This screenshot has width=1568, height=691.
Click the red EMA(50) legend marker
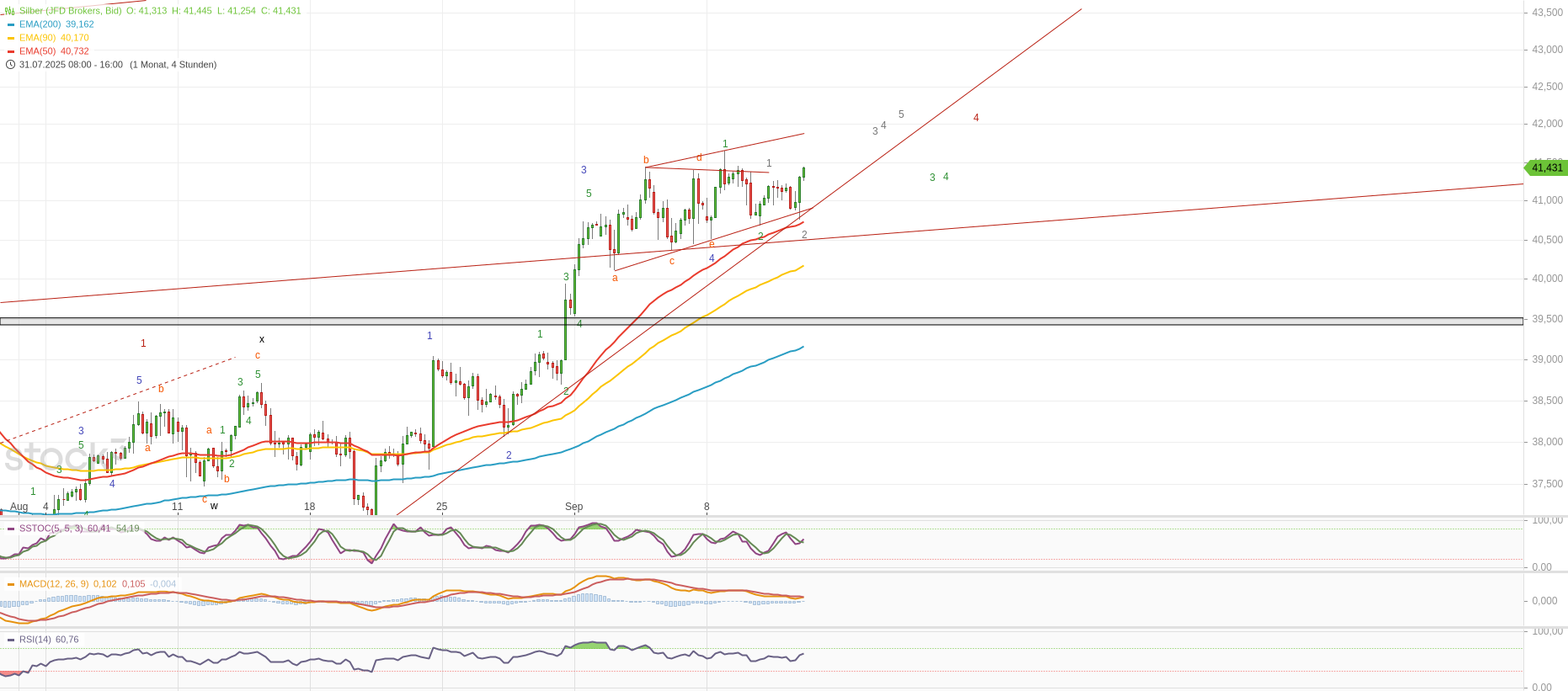pyautogui.click(x=11, y=51)
